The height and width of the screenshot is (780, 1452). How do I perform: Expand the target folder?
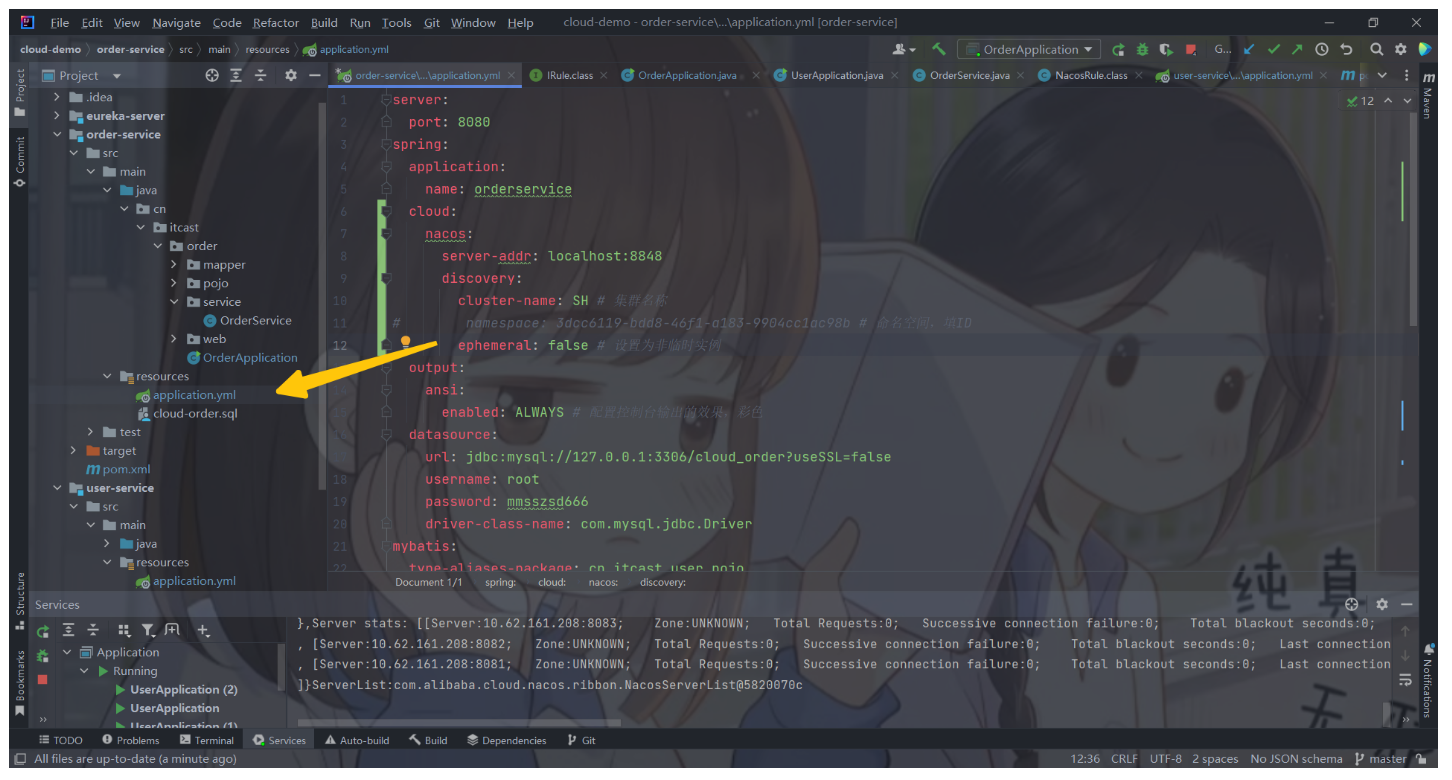[x=74, y=451]
